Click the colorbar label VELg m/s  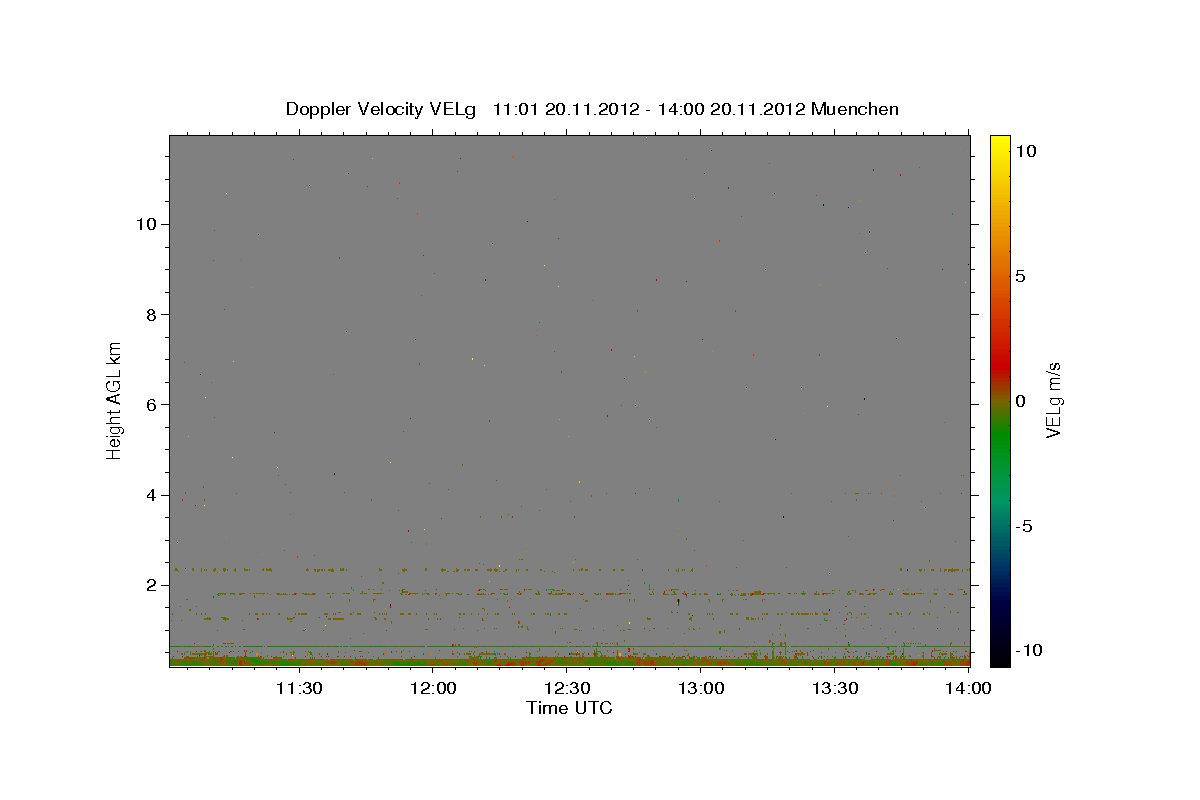(1053, 400)
